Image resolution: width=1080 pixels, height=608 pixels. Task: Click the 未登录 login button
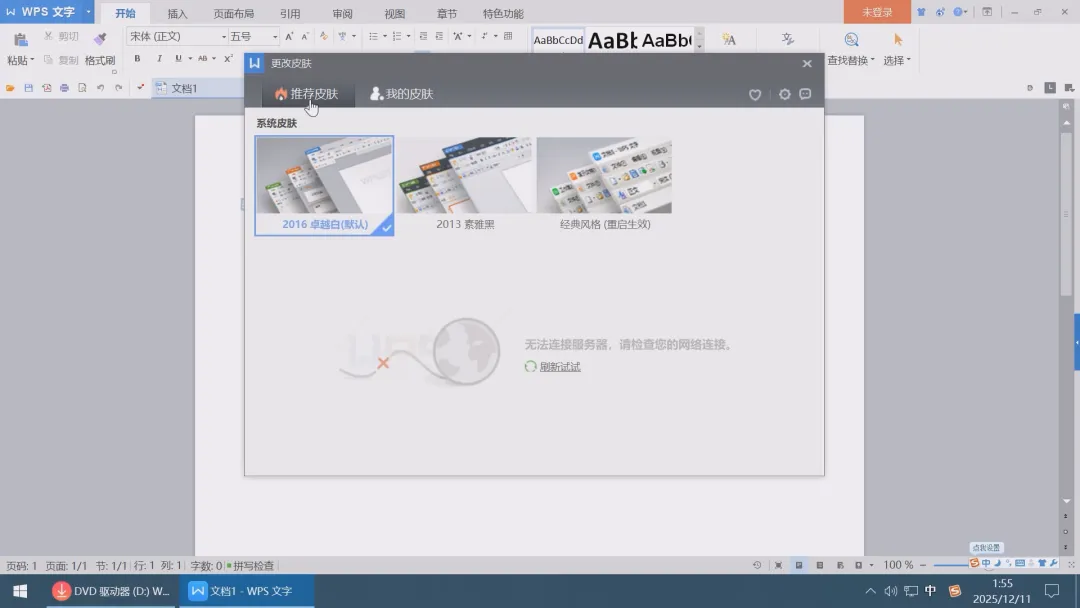[x=877, y=12]
